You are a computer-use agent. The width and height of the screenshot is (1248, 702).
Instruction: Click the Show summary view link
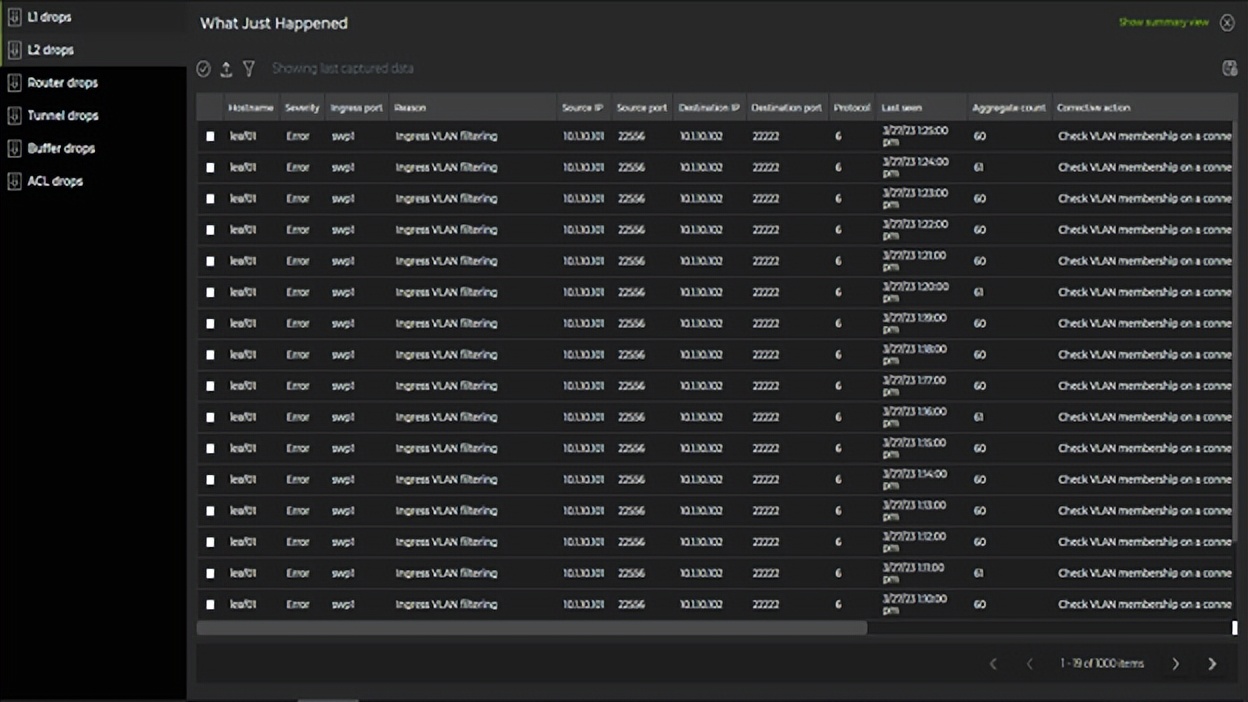tap(1163, 22)
